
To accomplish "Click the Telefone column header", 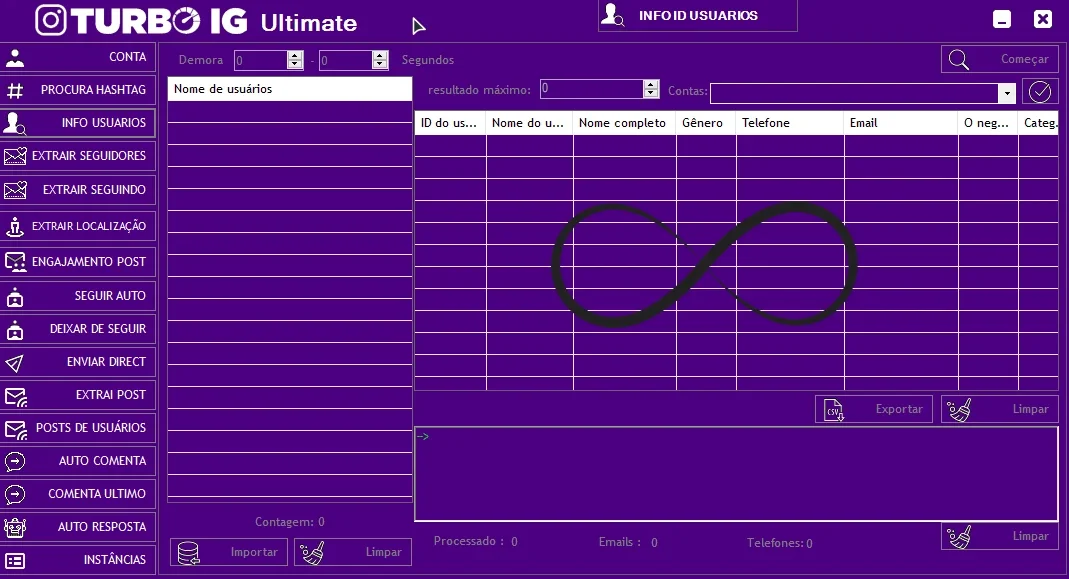I will click(790, 123).
